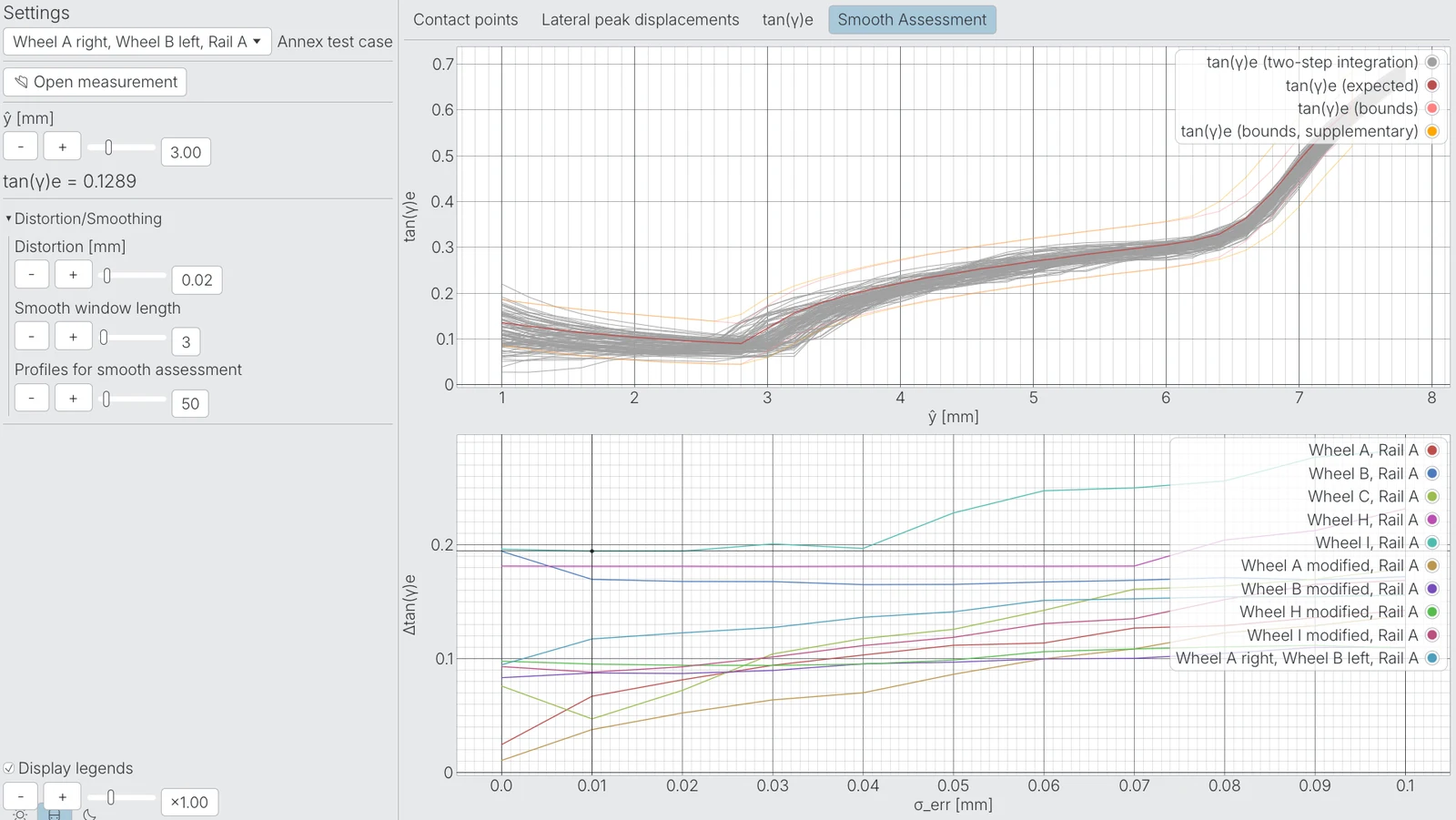Viewport: 1456px width, 820px height.
Task: Toggle tan(γ)e (bounds, supplementary) orange marker
Action: click(1431, 131)
